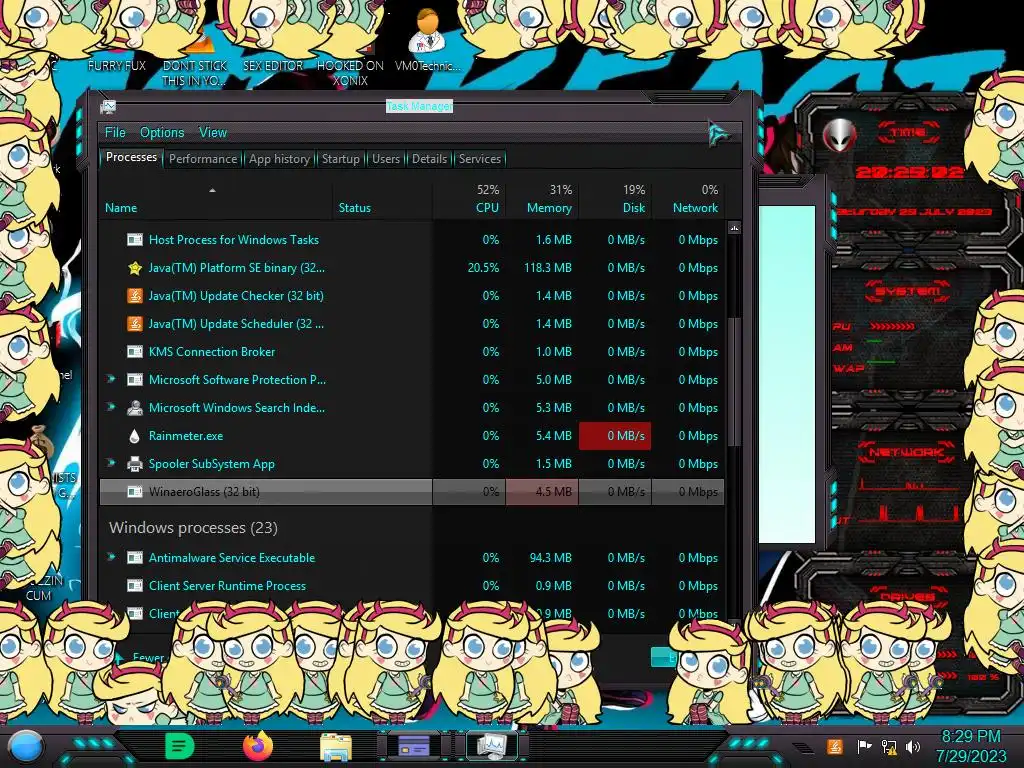
Task: Click the 94.3 MB memory value
Action: coord(551,558)
